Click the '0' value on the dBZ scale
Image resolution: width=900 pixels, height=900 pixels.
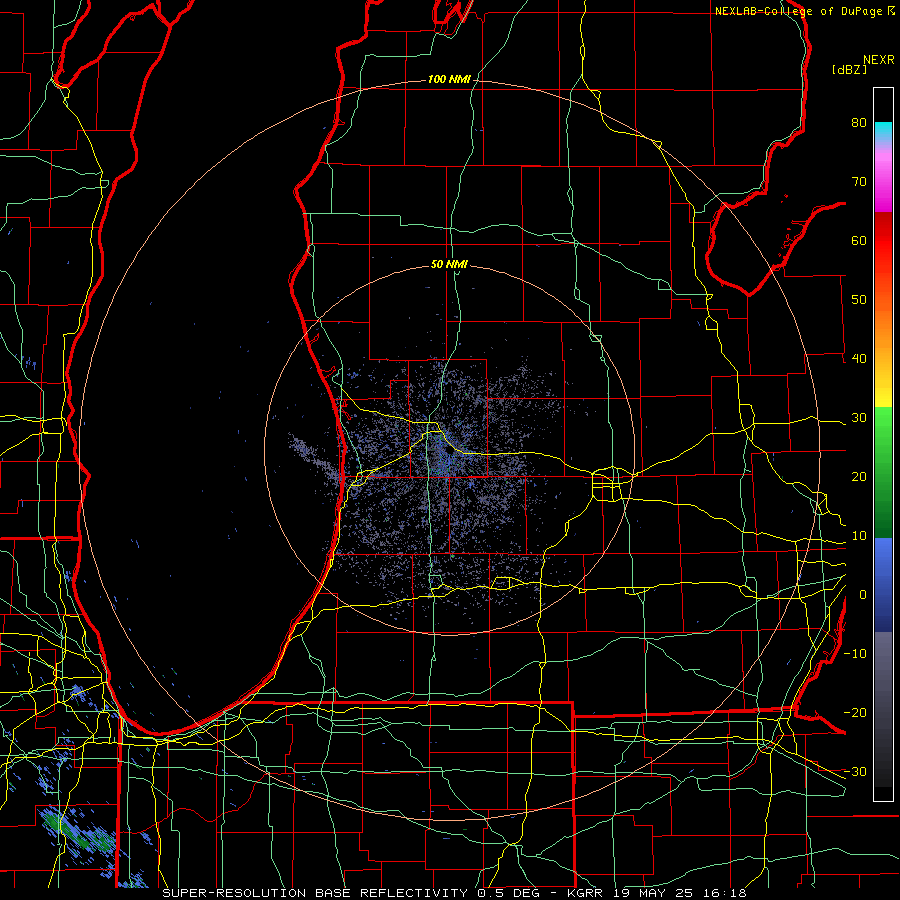click(863, 595)
